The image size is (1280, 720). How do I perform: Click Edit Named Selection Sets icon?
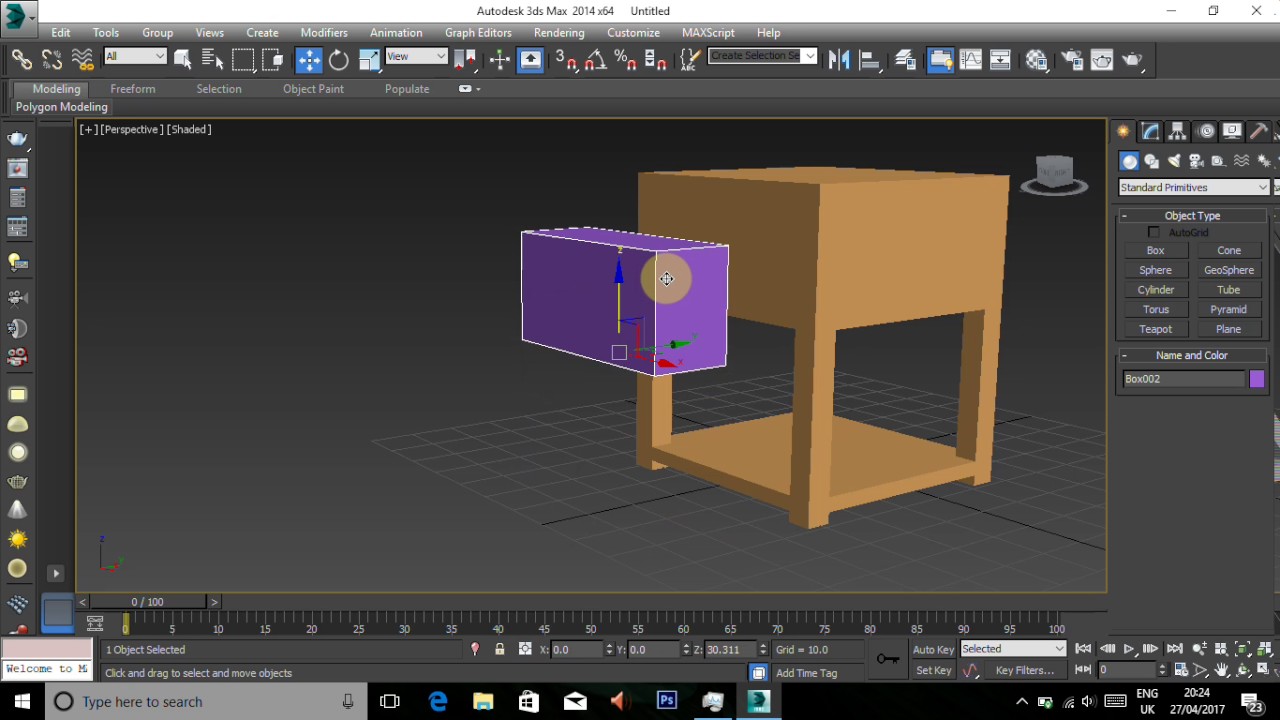(x=689, y=60)
